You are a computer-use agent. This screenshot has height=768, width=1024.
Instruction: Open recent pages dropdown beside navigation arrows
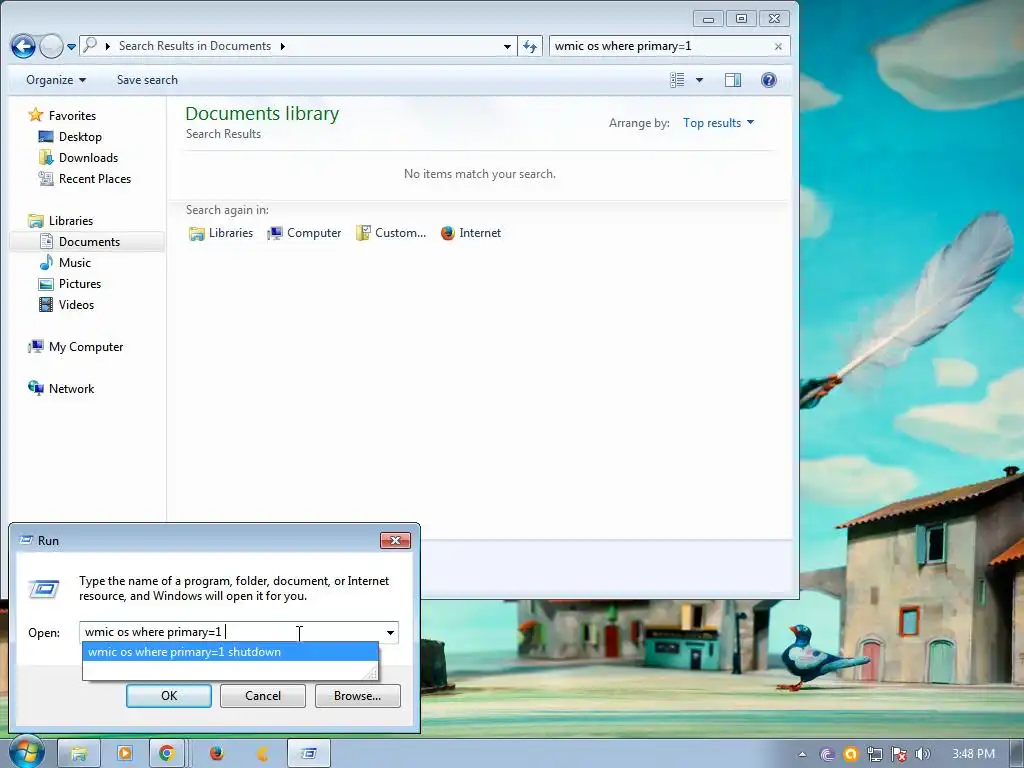pos(71,47)
